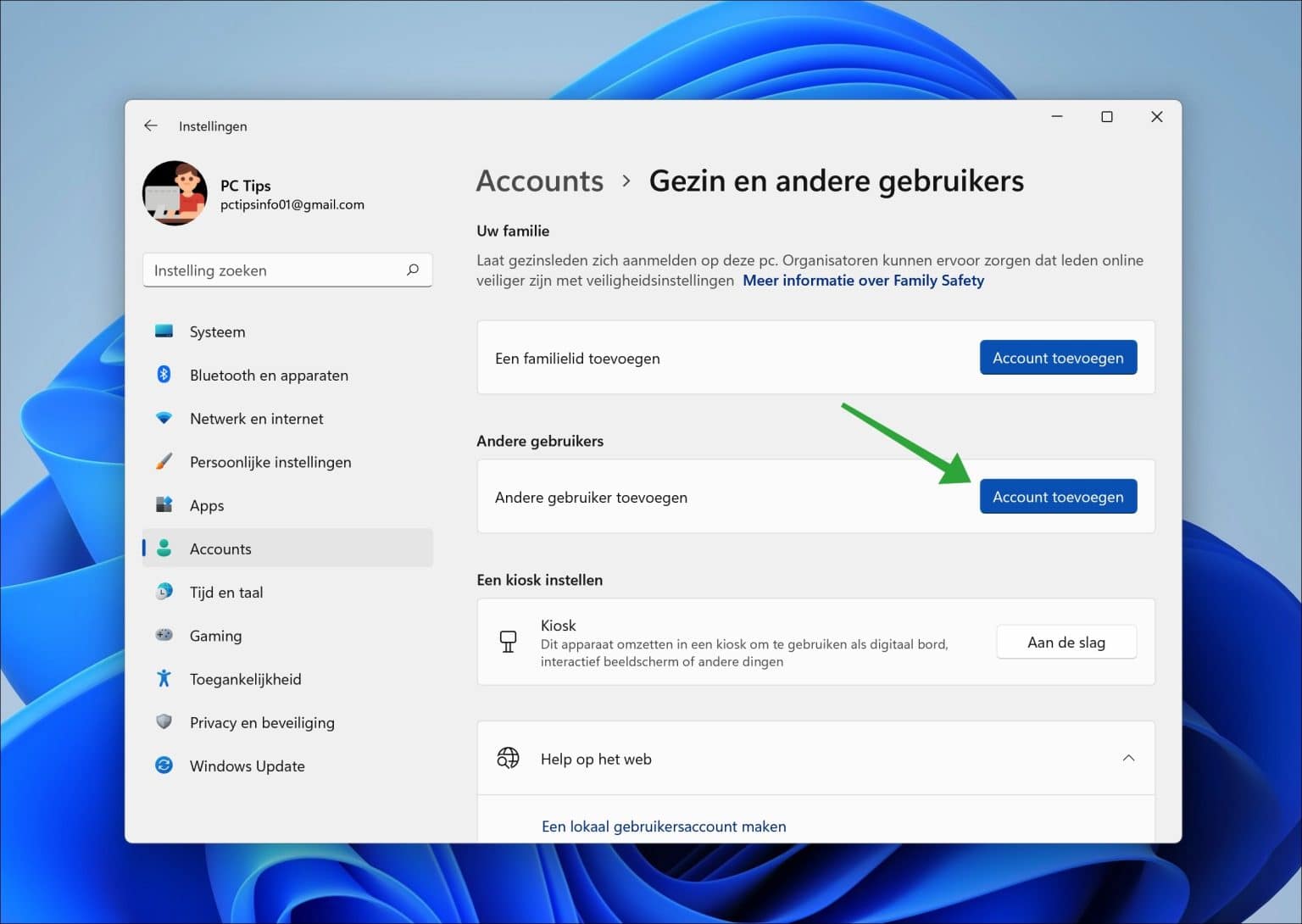Click the breadcrumb chevron after Accounts
Screen dimensions: 1302x924
[x=626, y=181]
